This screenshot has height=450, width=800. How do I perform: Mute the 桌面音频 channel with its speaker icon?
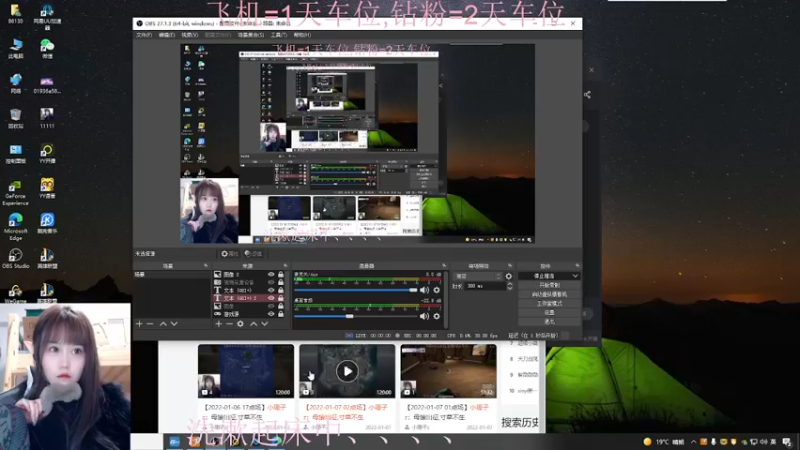424,316
